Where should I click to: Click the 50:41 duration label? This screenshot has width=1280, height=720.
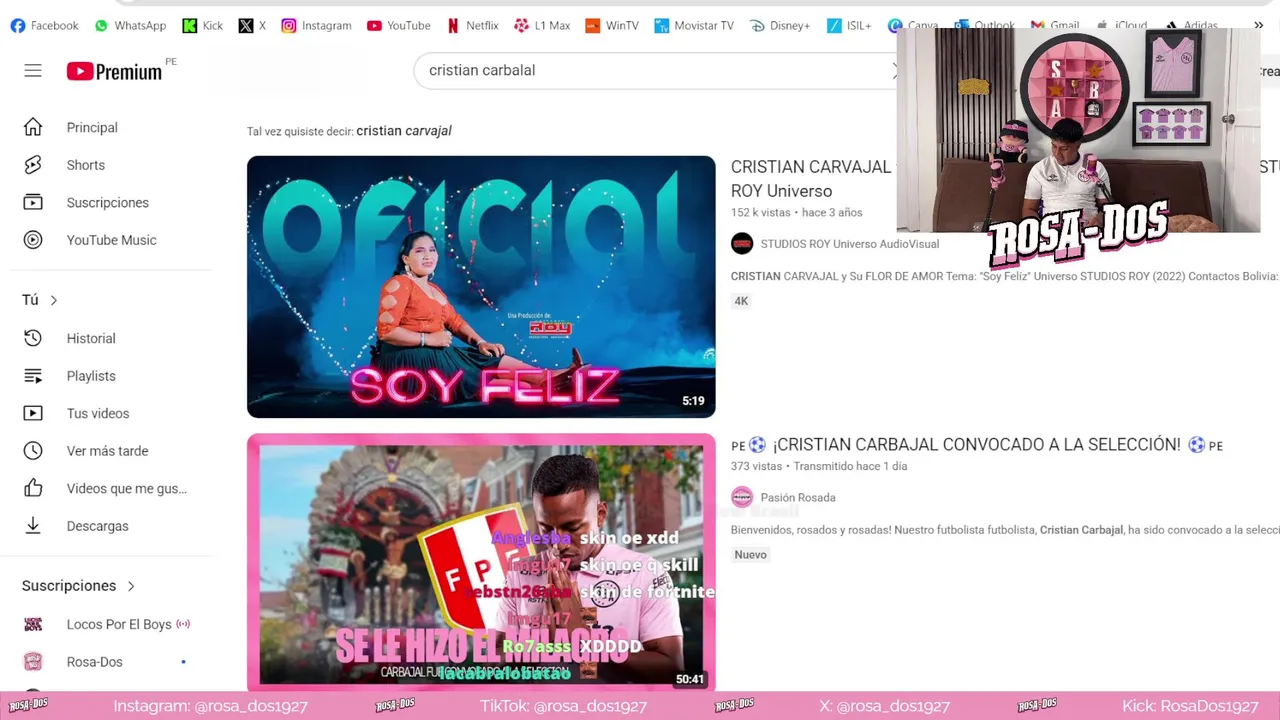[690, 679]
